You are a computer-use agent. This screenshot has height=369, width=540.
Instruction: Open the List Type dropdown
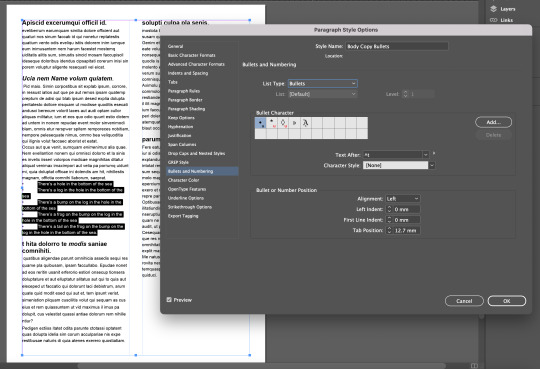pyautogui.click(x=323, y=83)
